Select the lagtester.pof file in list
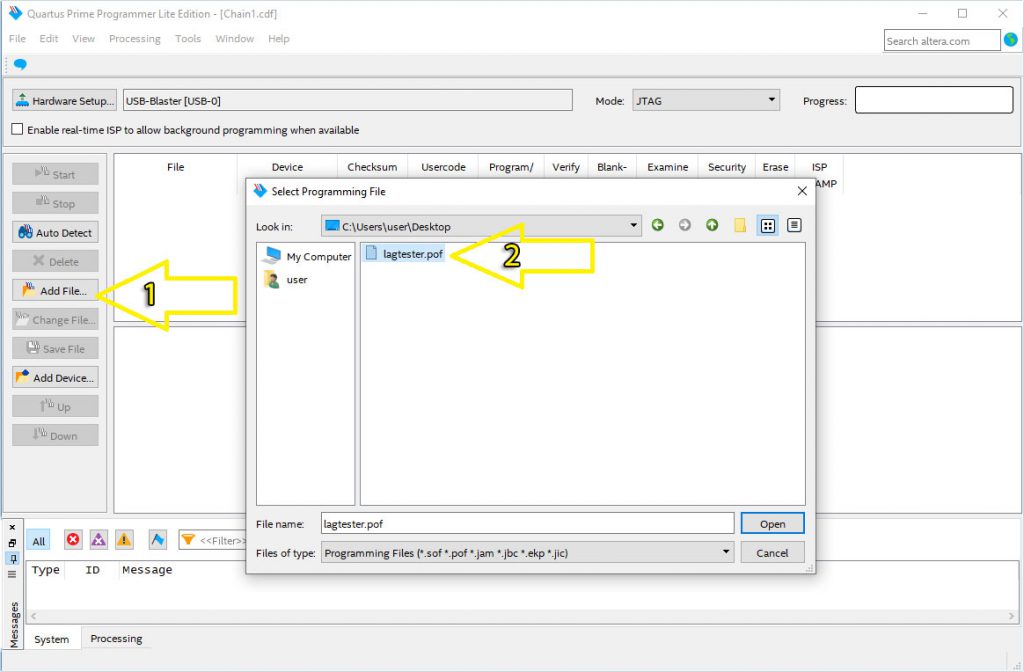The image size is (1024, 672). [x=412, y=254]
